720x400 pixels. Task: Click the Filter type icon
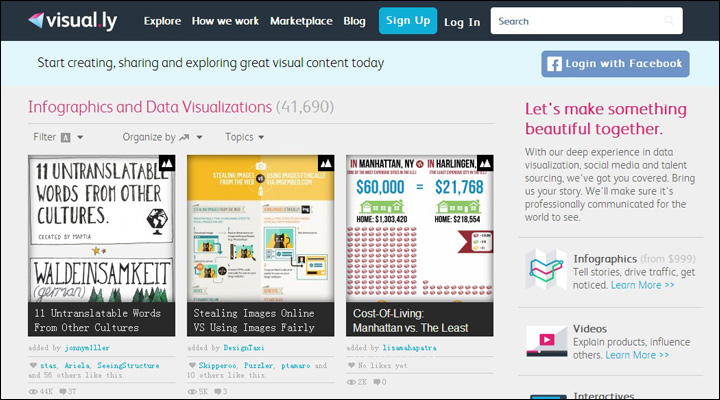click(x=66, y=137)
